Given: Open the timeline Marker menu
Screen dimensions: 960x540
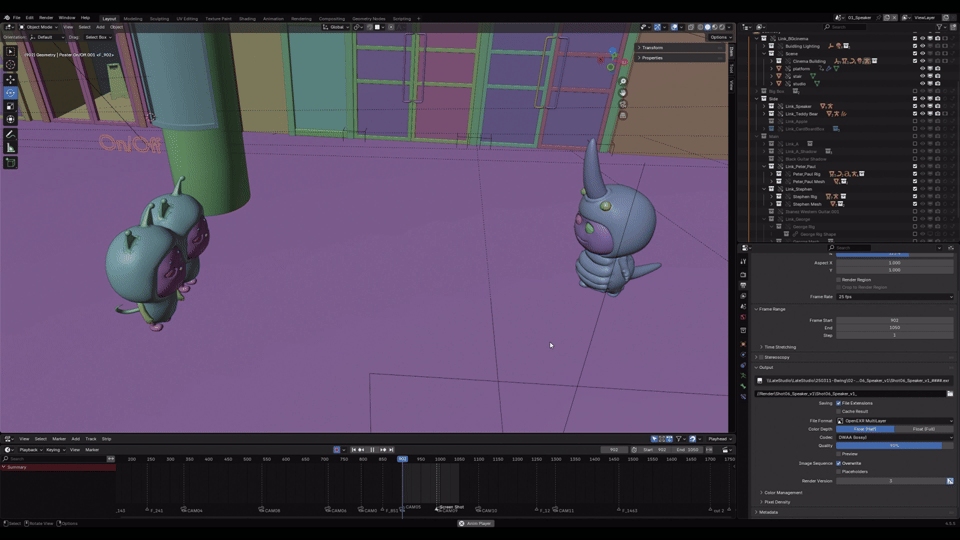Looking at the screenshot, I should pyautogui.click(x=92, y=450).
